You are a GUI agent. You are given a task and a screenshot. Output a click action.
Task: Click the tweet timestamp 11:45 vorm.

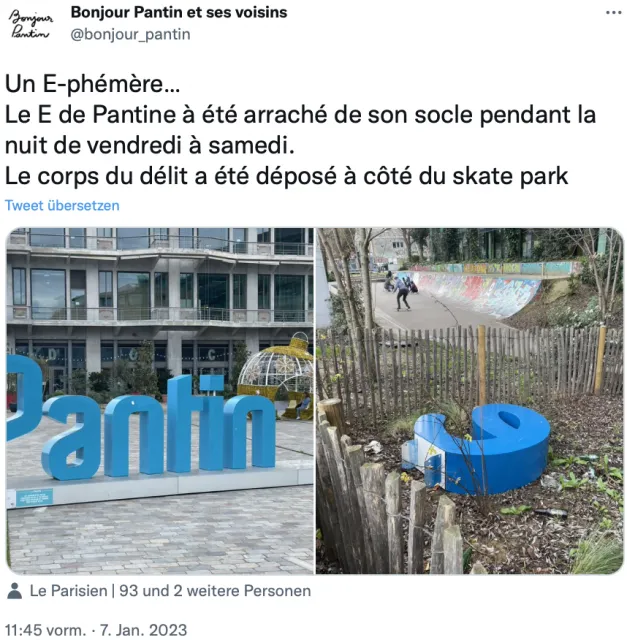coord(45,630)
